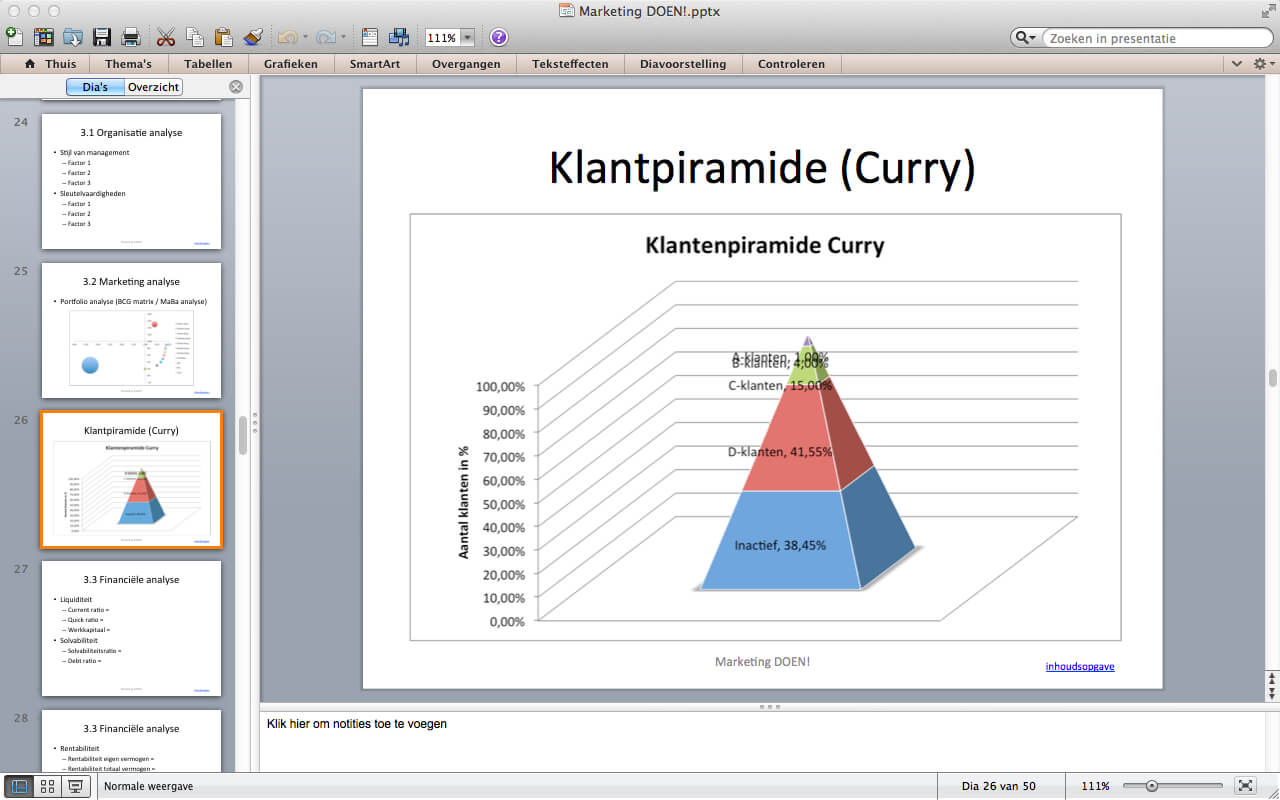The height and width of the screenshot is (800, 1280).
Task: Select slide 25 Marketing analyse thumbnail
Action: point(131,330)
